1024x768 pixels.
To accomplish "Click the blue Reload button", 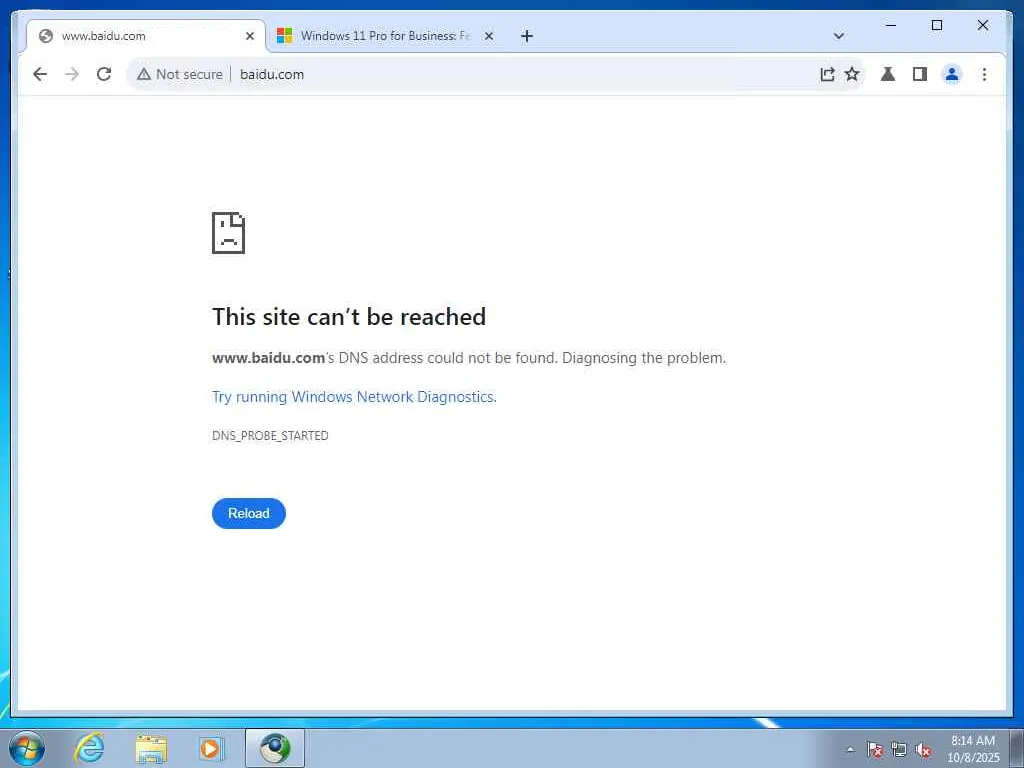I will pos(249,513).
